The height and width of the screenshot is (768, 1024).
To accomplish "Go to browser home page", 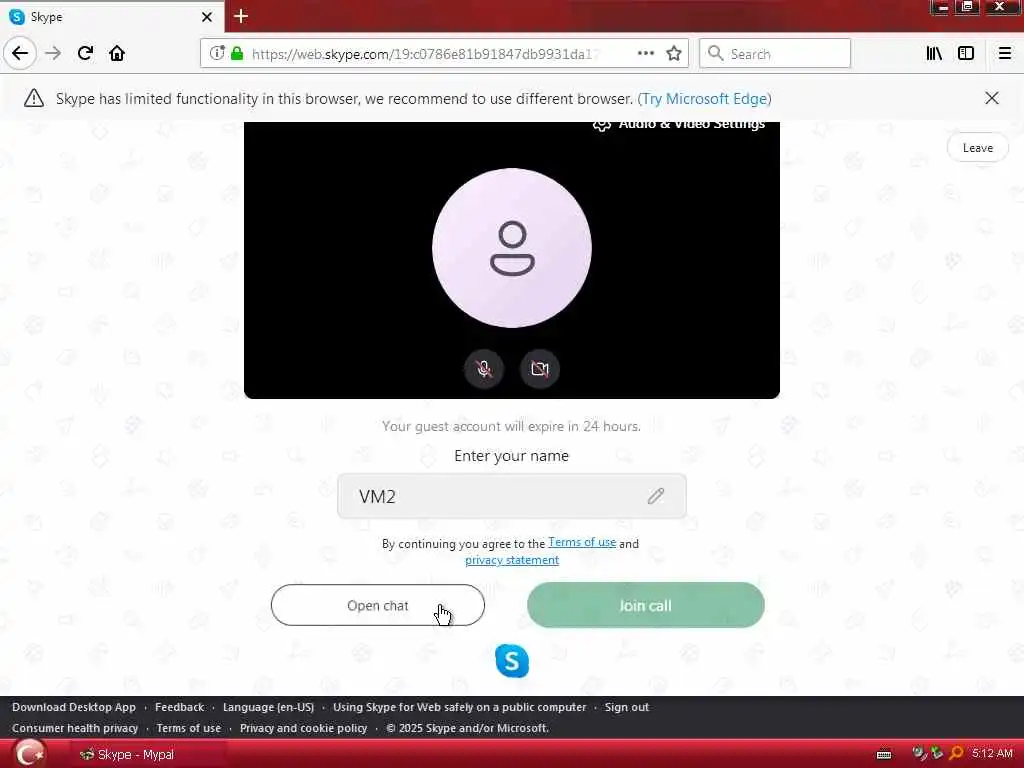I will (117, 53).
